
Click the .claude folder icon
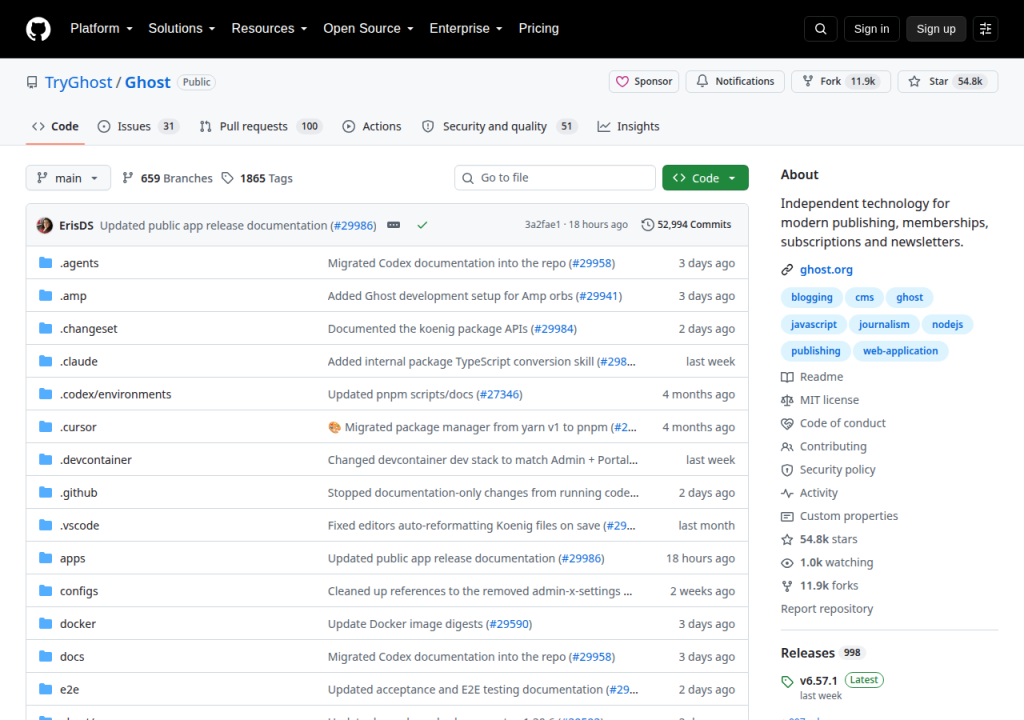(x=45, y=361)
